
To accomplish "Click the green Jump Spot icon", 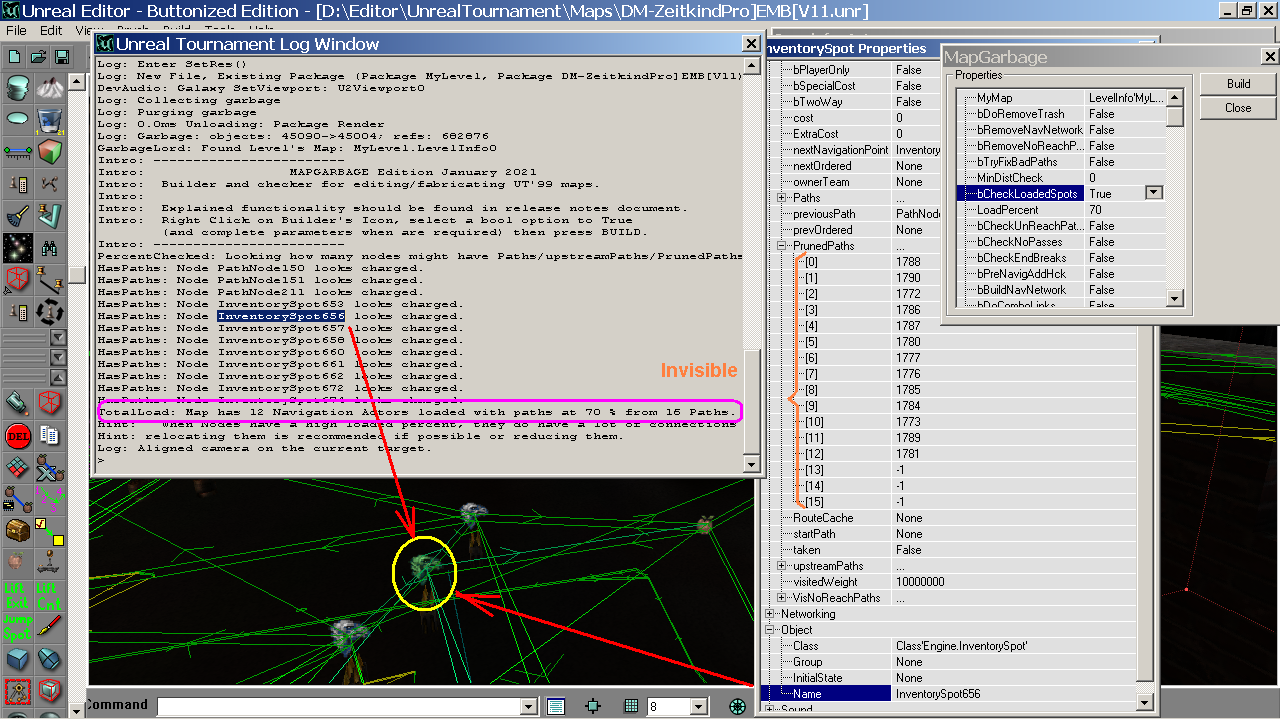I will [17, 627].
